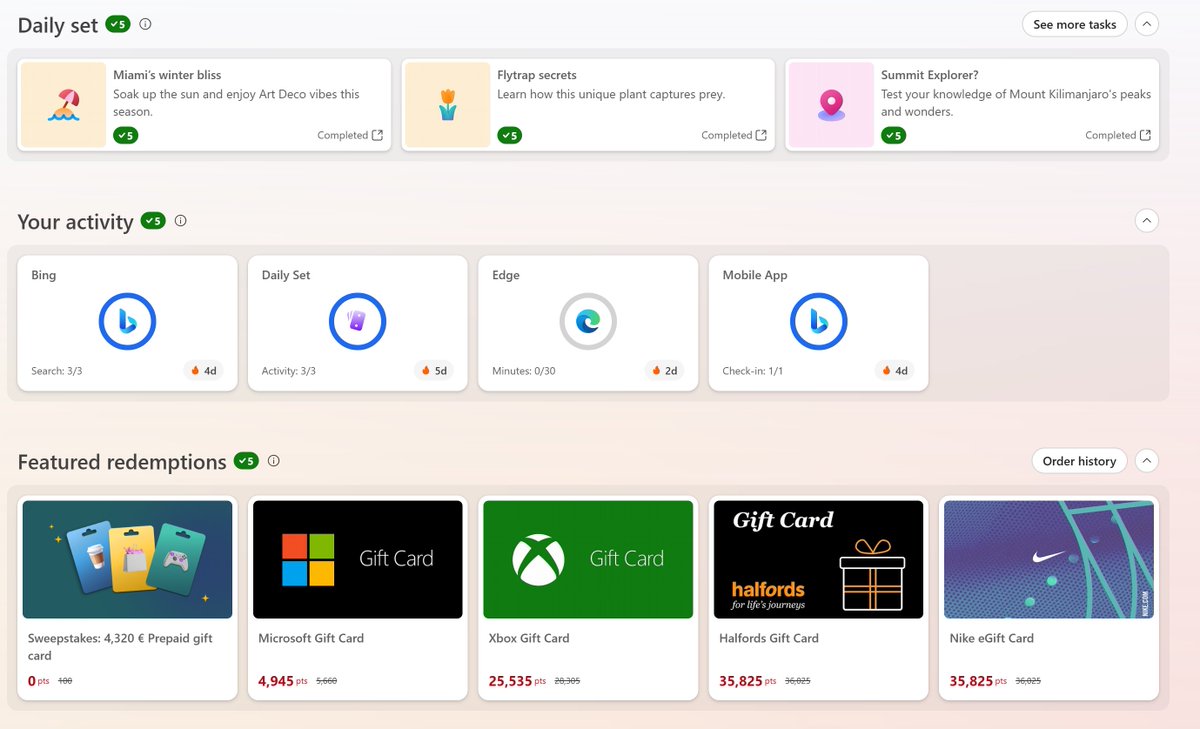Click the 25,535 pts price

click(518, 681)
